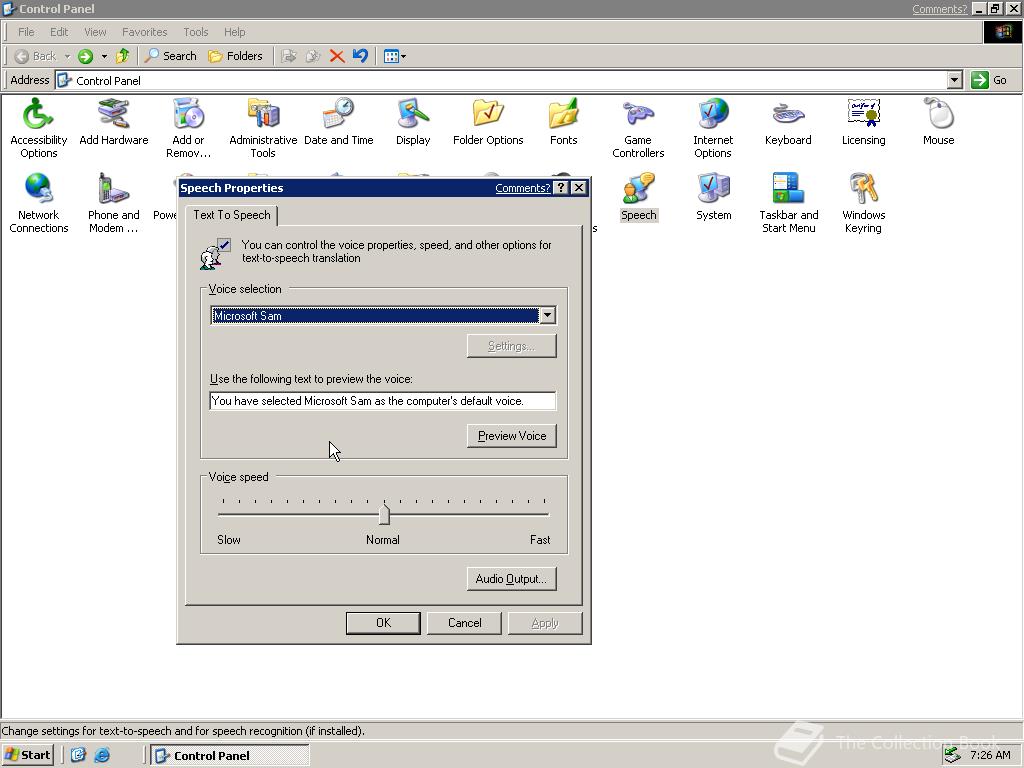Open the Help menu
The image size is (1024, 768).
pyautogui.click(x=234, y=32)
